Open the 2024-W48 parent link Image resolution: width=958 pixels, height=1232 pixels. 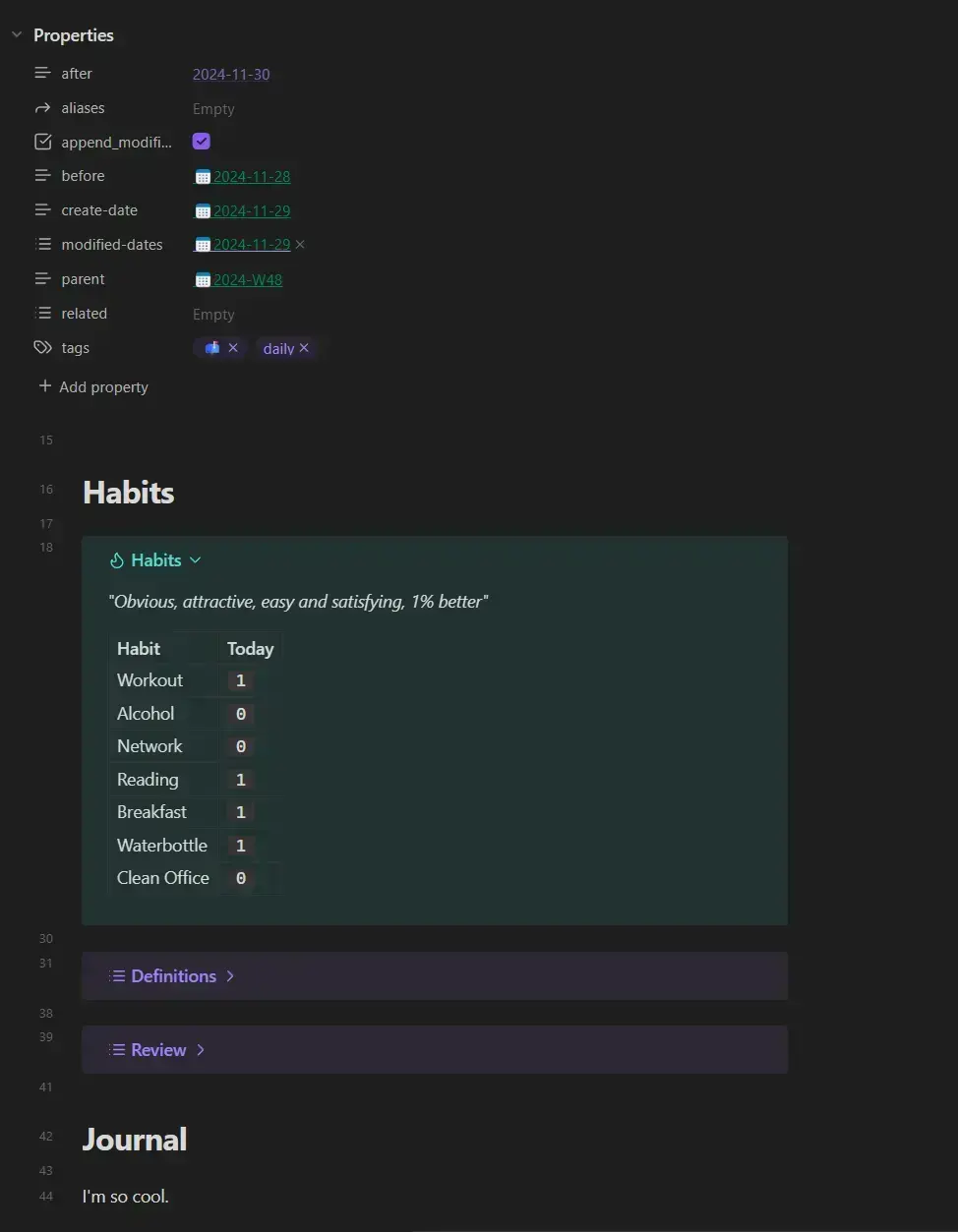(248, 280)
